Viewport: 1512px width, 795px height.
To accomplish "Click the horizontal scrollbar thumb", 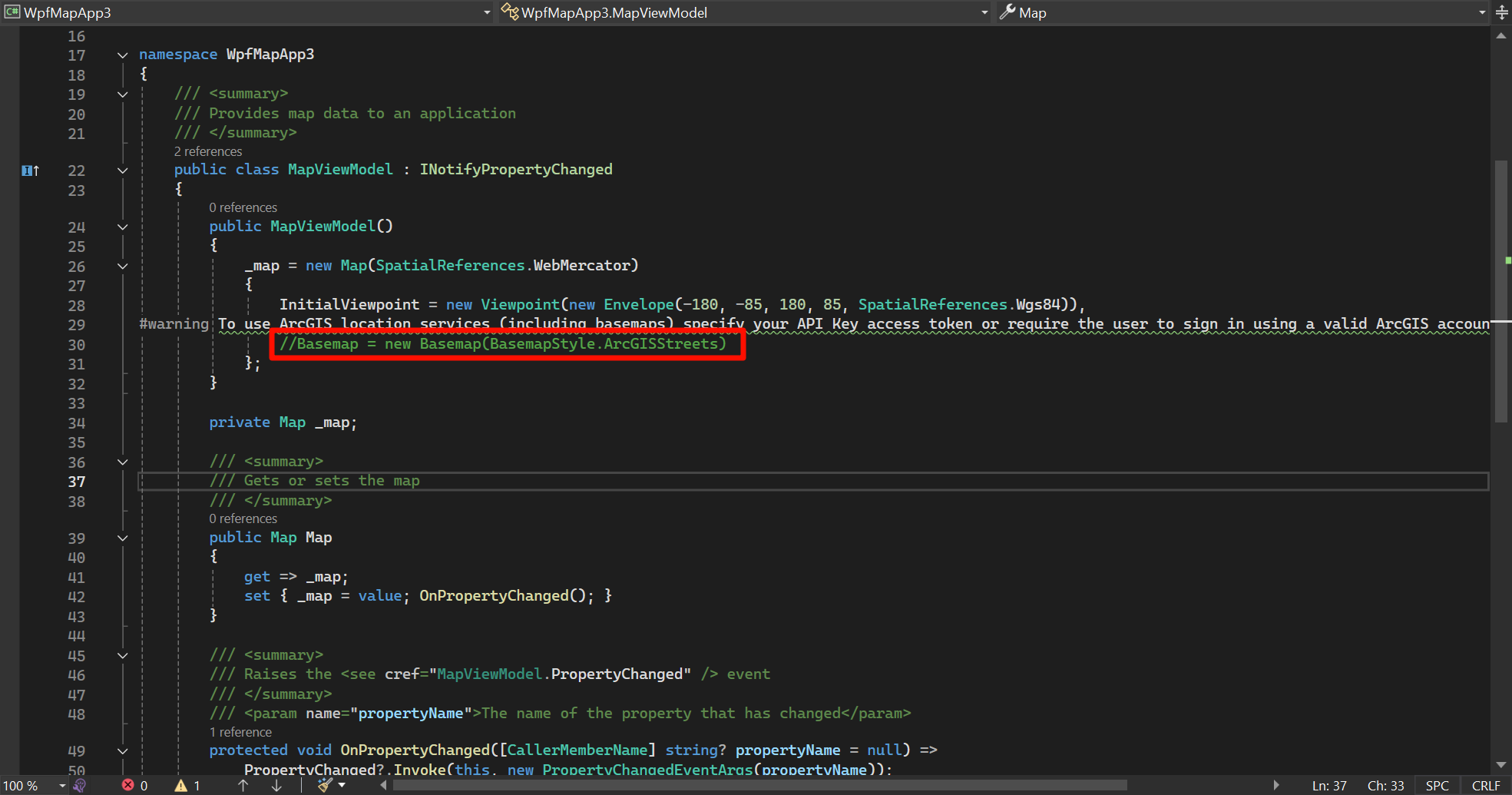I will pos(759,785).
